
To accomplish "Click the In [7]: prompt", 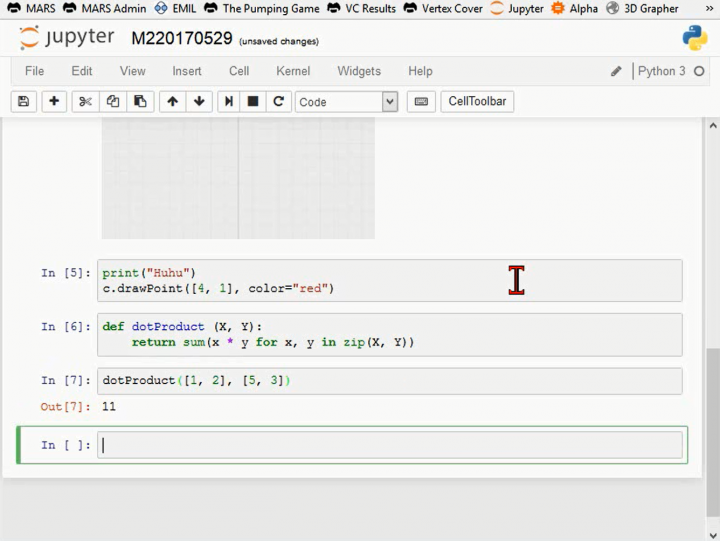I will click(x=66, y=381).
